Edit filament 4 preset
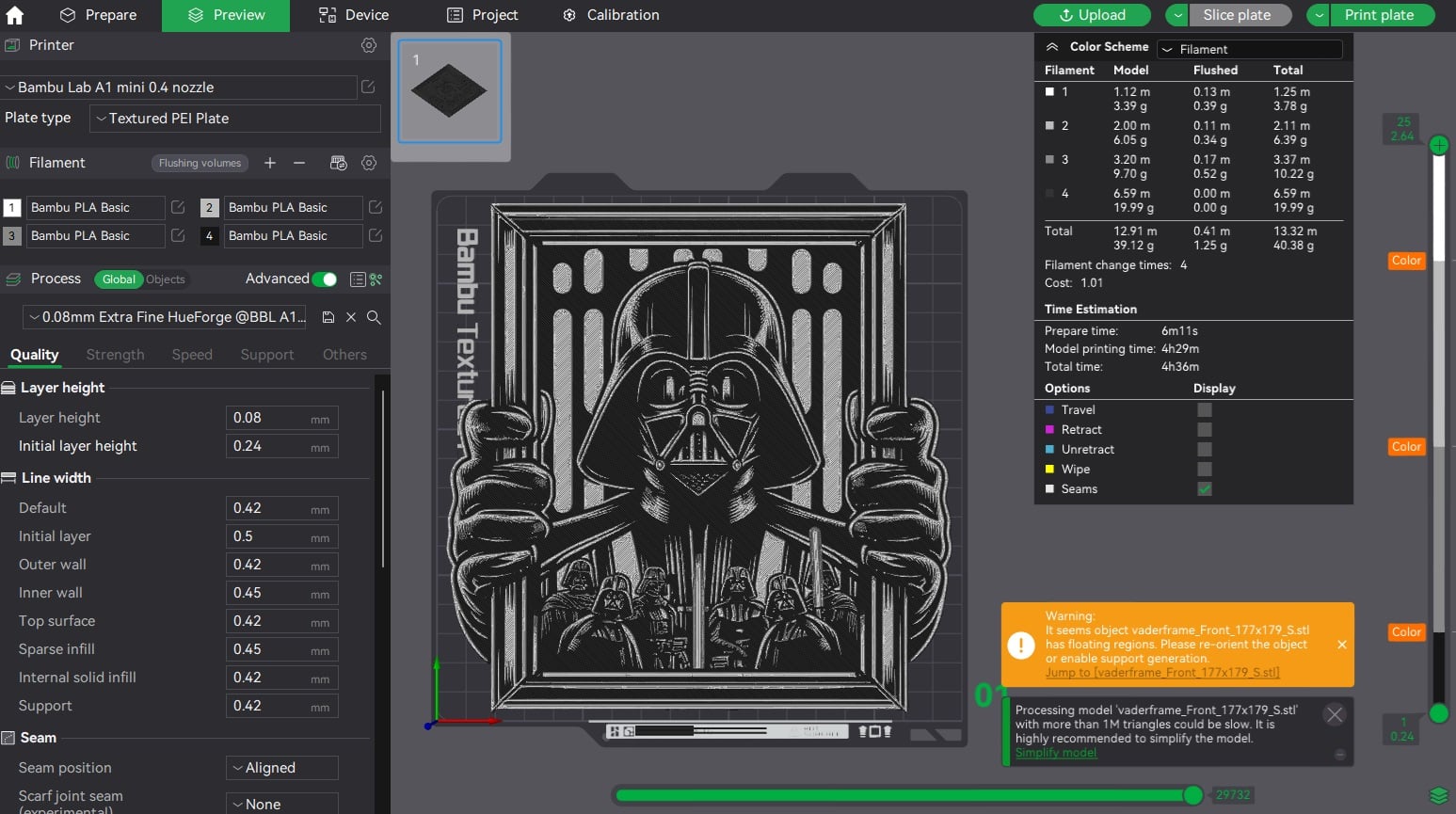Screen dimensions: 1456x814 [x=376, y=235]
